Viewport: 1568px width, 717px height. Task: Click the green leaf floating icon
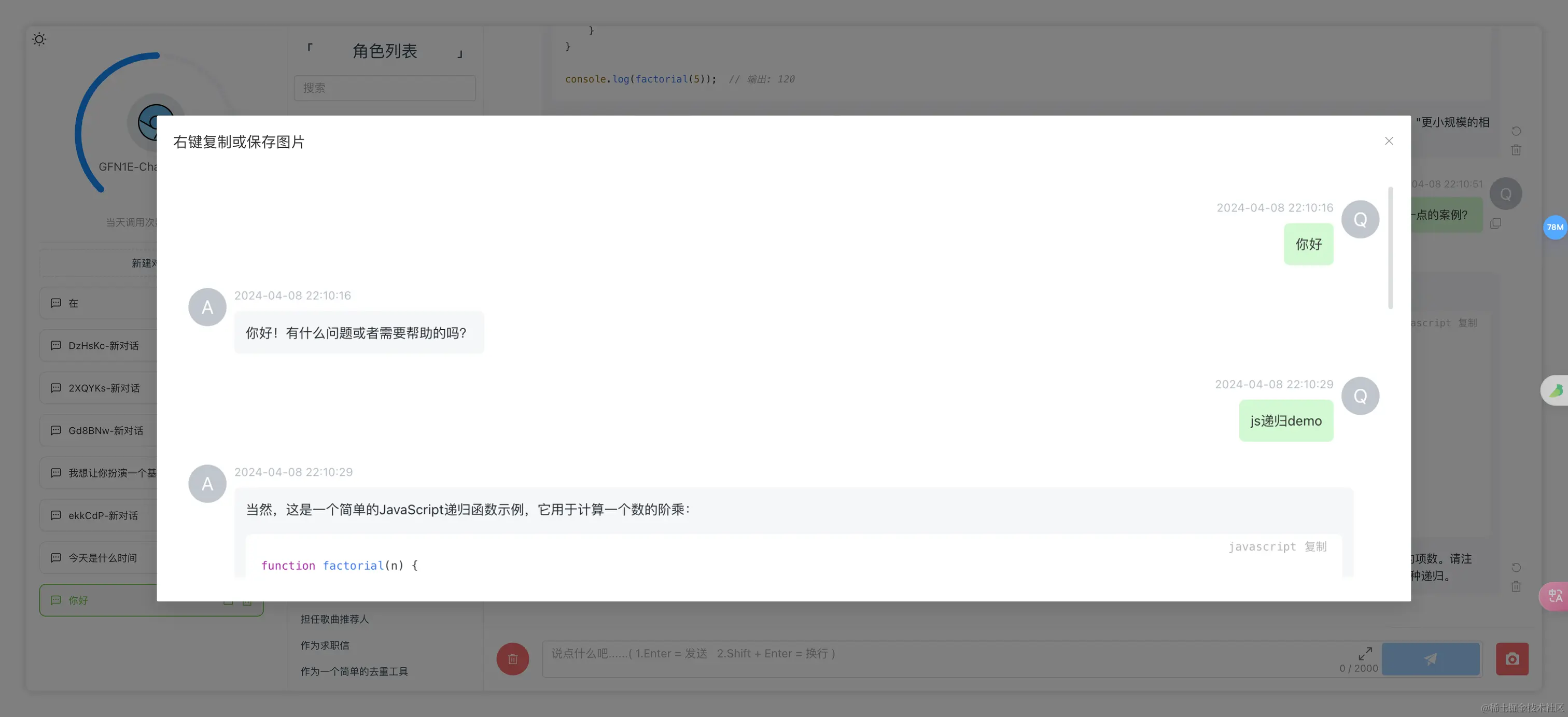click(1555, 390)
